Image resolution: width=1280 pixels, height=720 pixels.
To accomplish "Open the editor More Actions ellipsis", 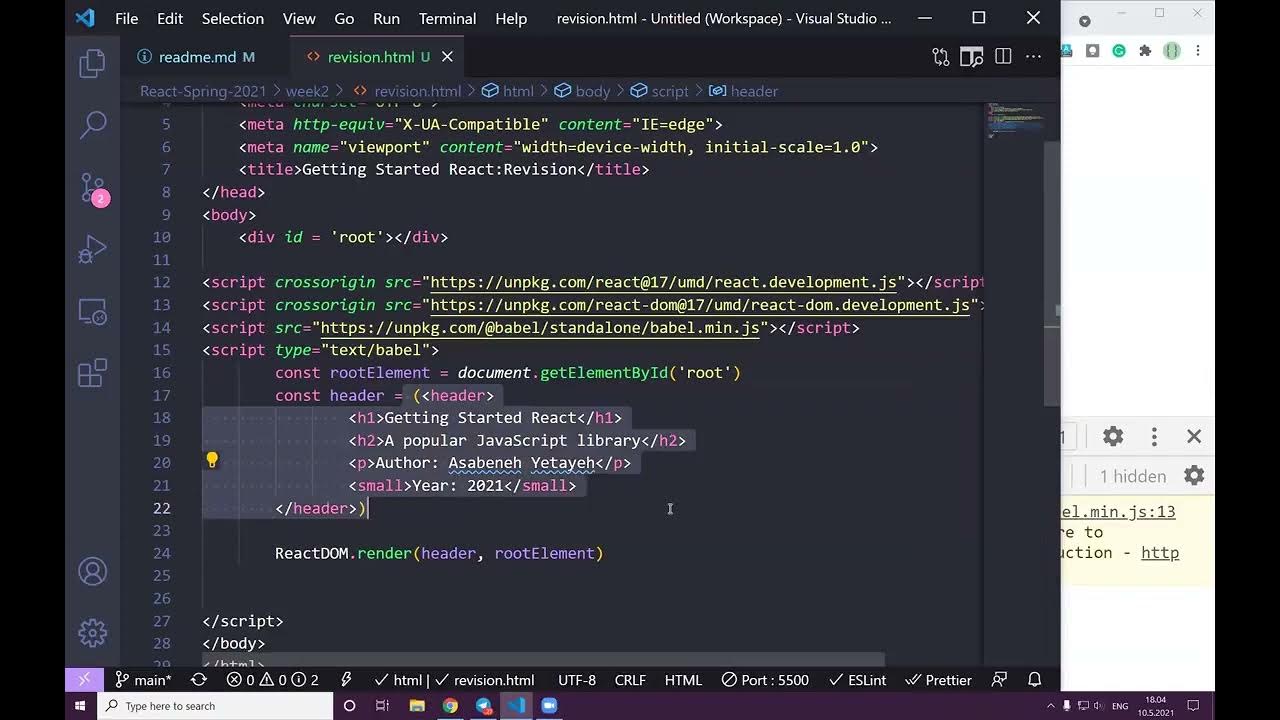I will pyautogui.click(x=1034, y=57).
